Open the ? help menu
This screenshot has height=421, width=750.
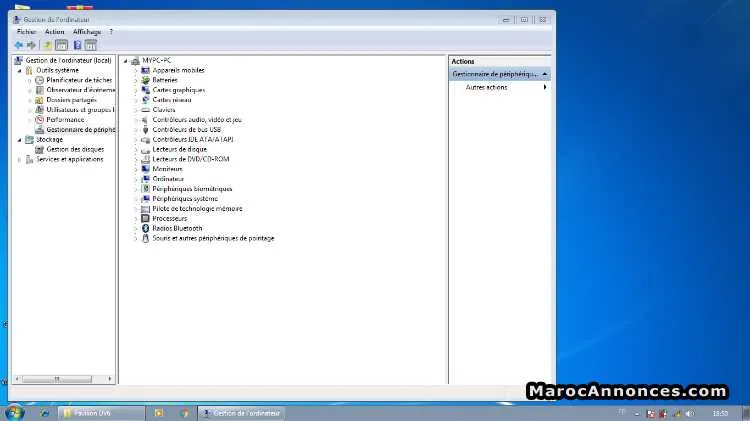[x=111, y=32]
